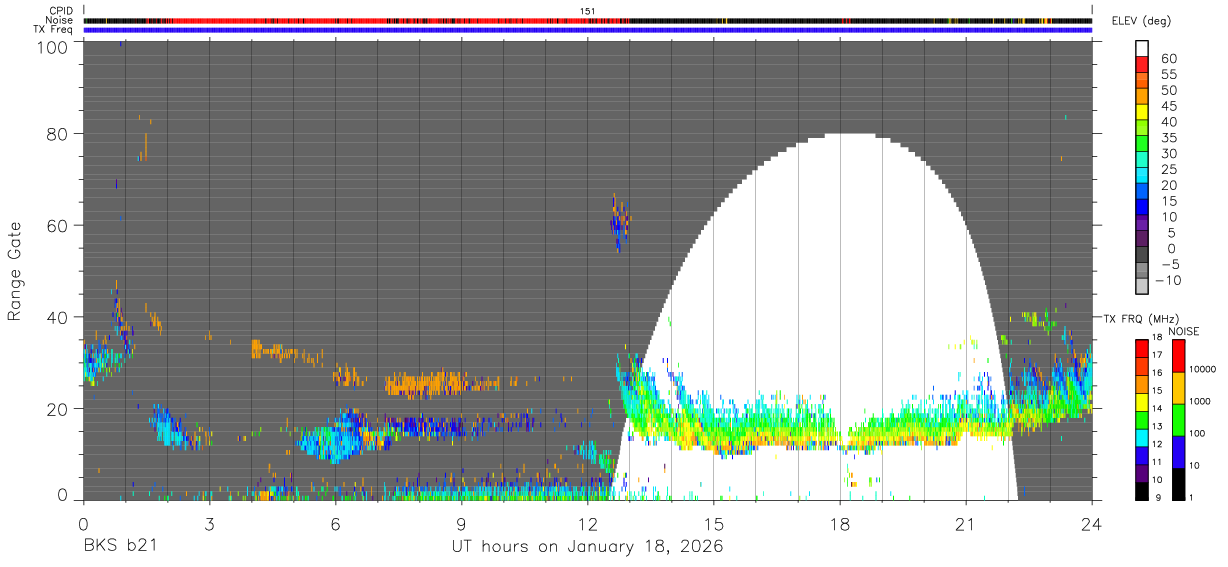Click the light gray bottom swatch of the ELEV colorbar
The image size is (1228, 567).
pyautogui.click(x=1142, y=288)
